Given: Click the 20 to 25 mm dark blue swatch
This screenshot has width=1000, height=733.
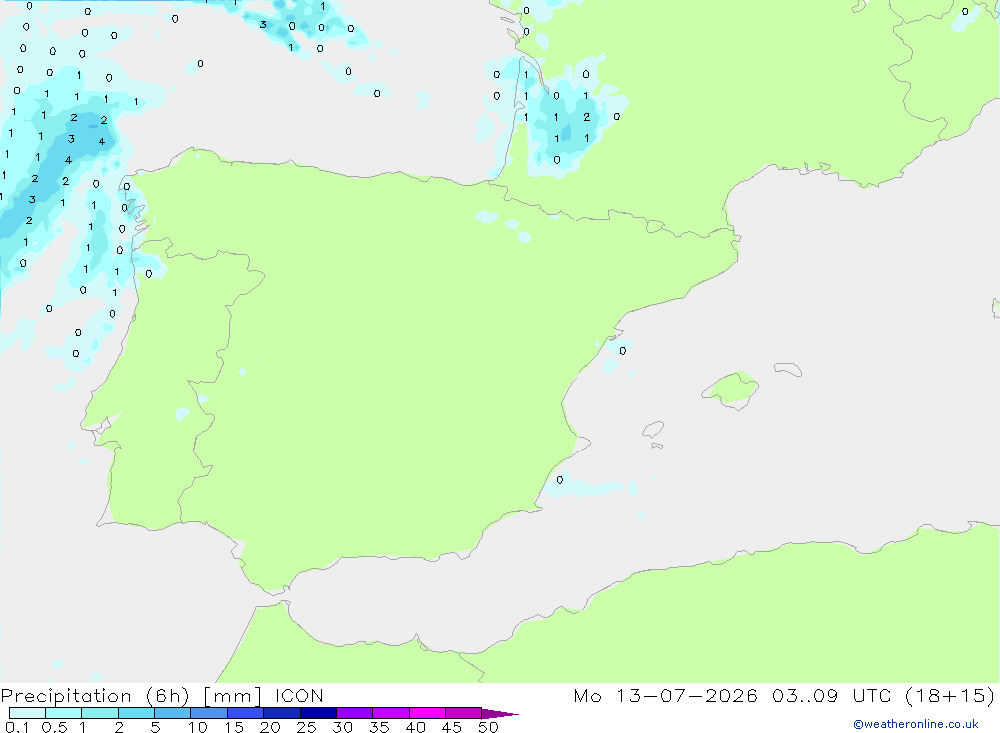Looking at the screenshot, I should 282,713.
